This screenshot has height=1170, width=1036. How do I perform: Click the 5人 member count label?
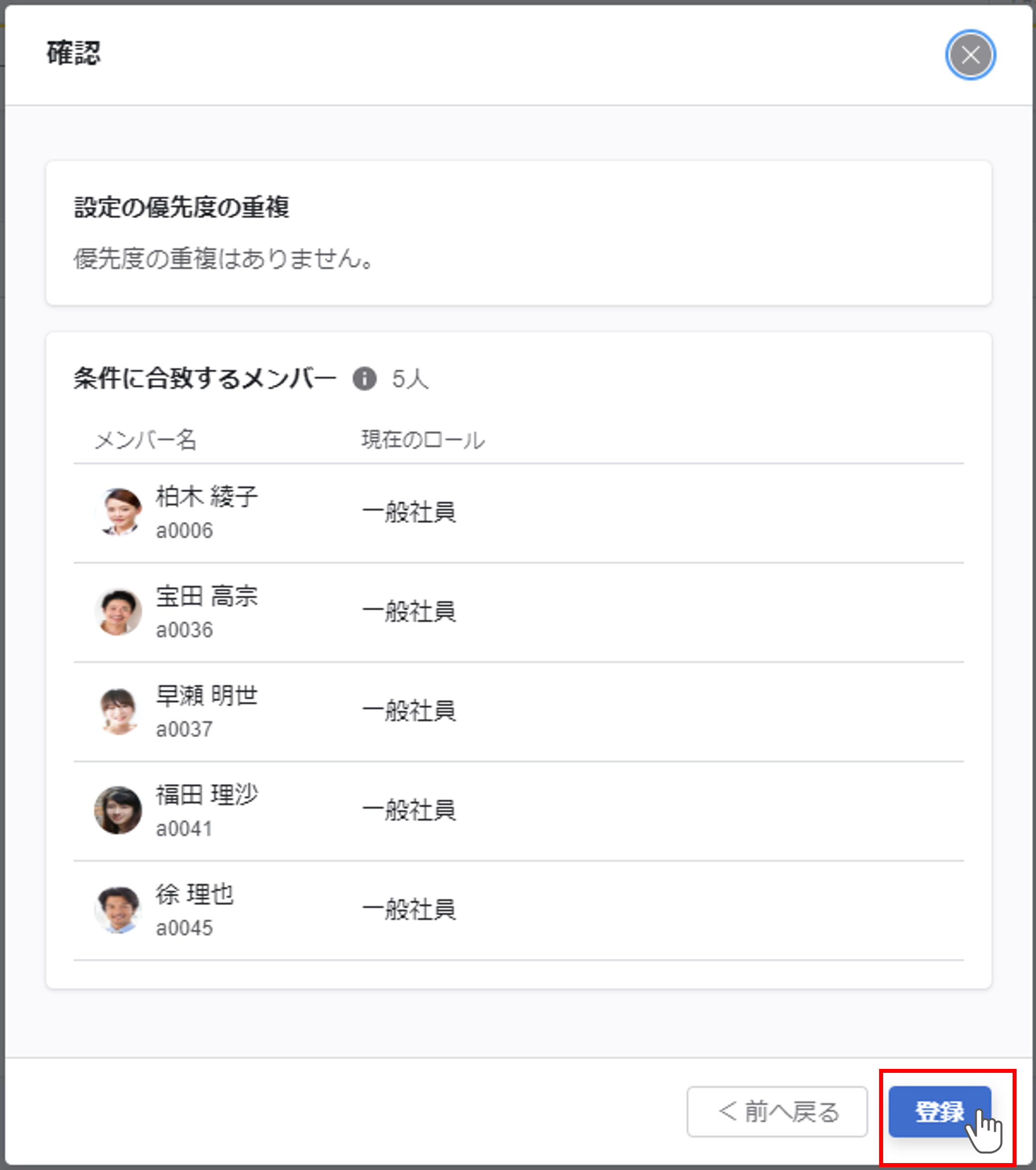410,379
